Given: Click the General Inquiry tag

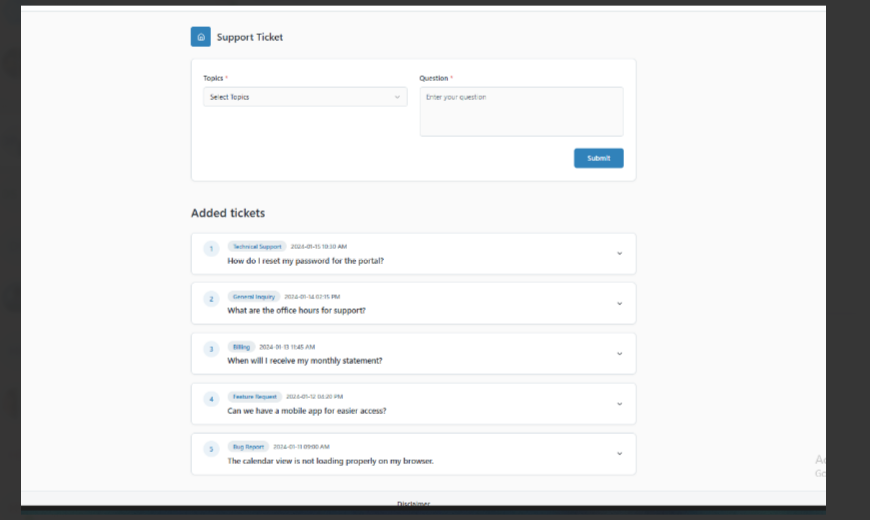Looking at the screenshot, I should (x=254, y=296).
